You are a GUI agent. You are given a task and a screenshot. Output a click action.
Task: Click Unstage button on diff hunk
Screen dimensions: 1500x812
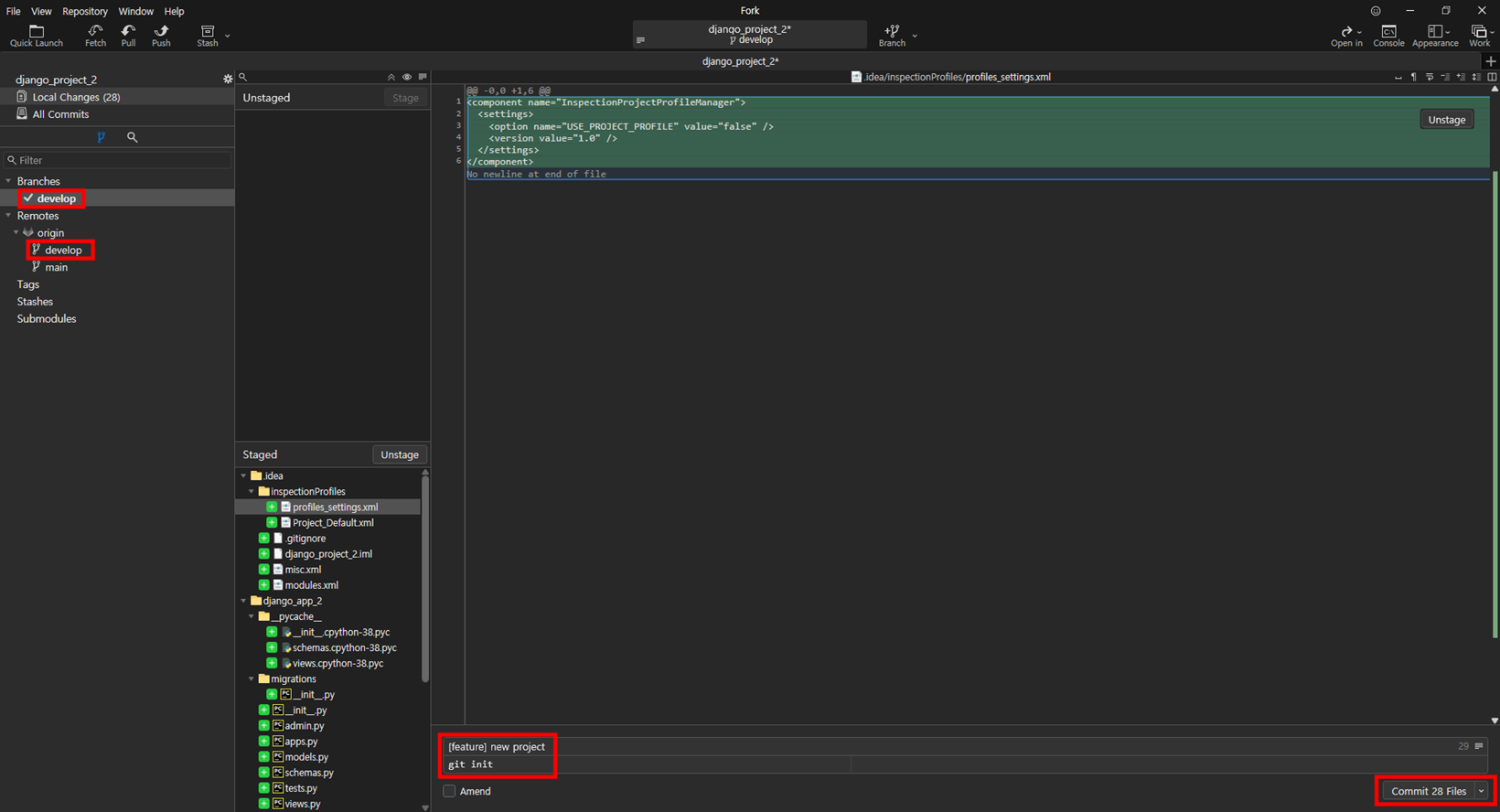click(x=1447, y=120)
